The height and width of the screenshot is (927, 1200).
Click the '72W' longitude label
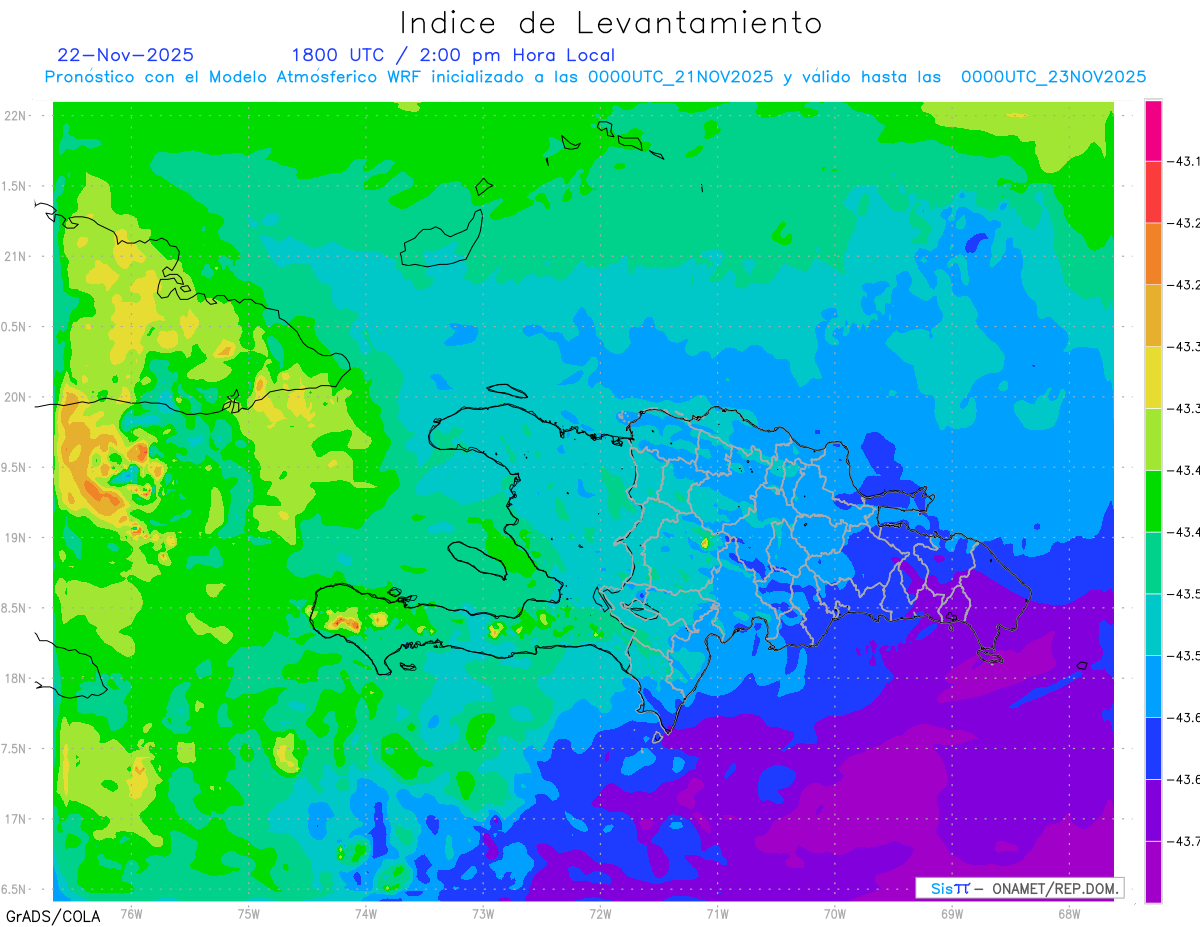click(600, 914)
